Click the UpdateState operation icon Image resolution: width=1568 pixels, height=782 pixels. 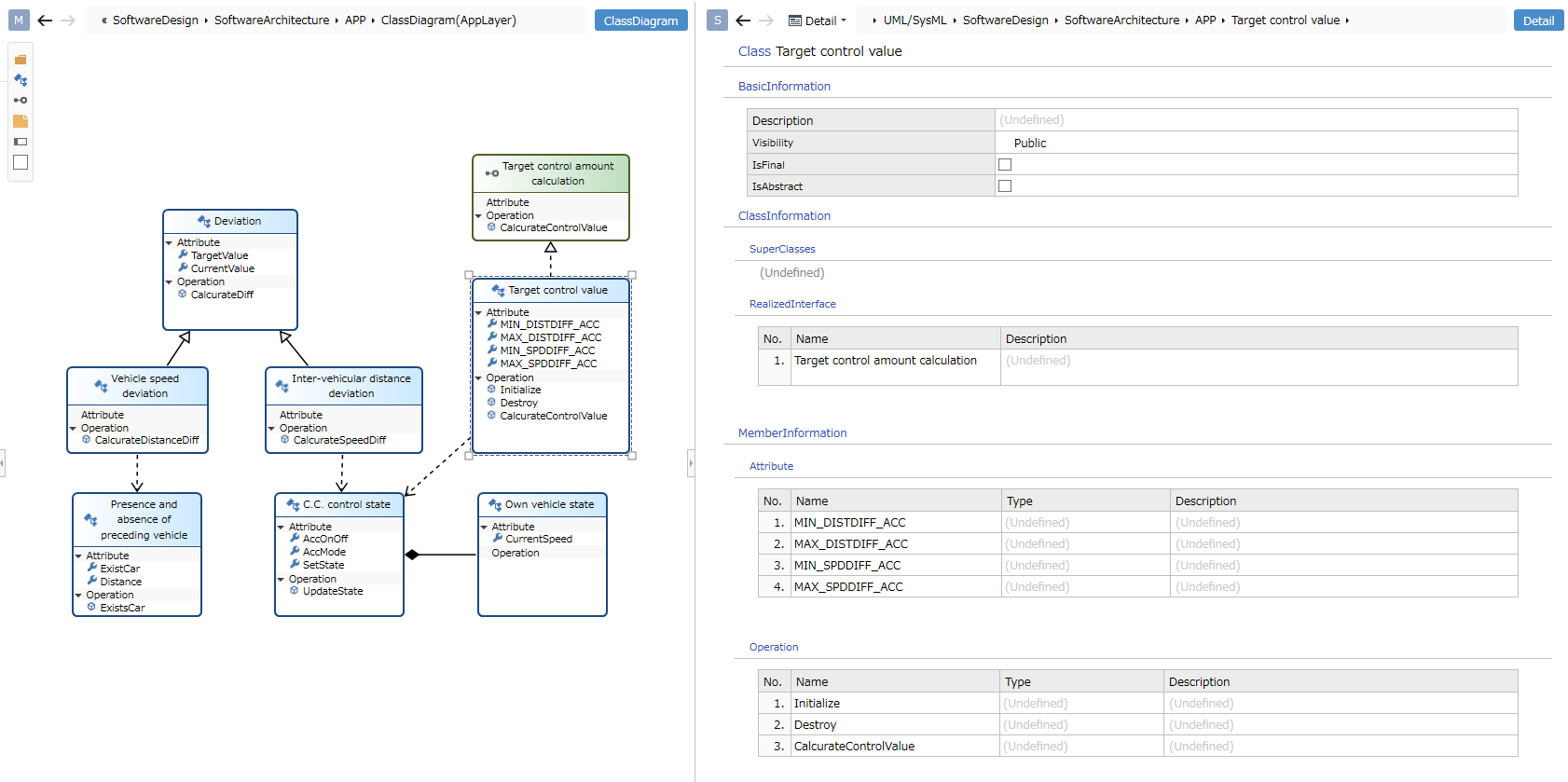pos(294,590)
